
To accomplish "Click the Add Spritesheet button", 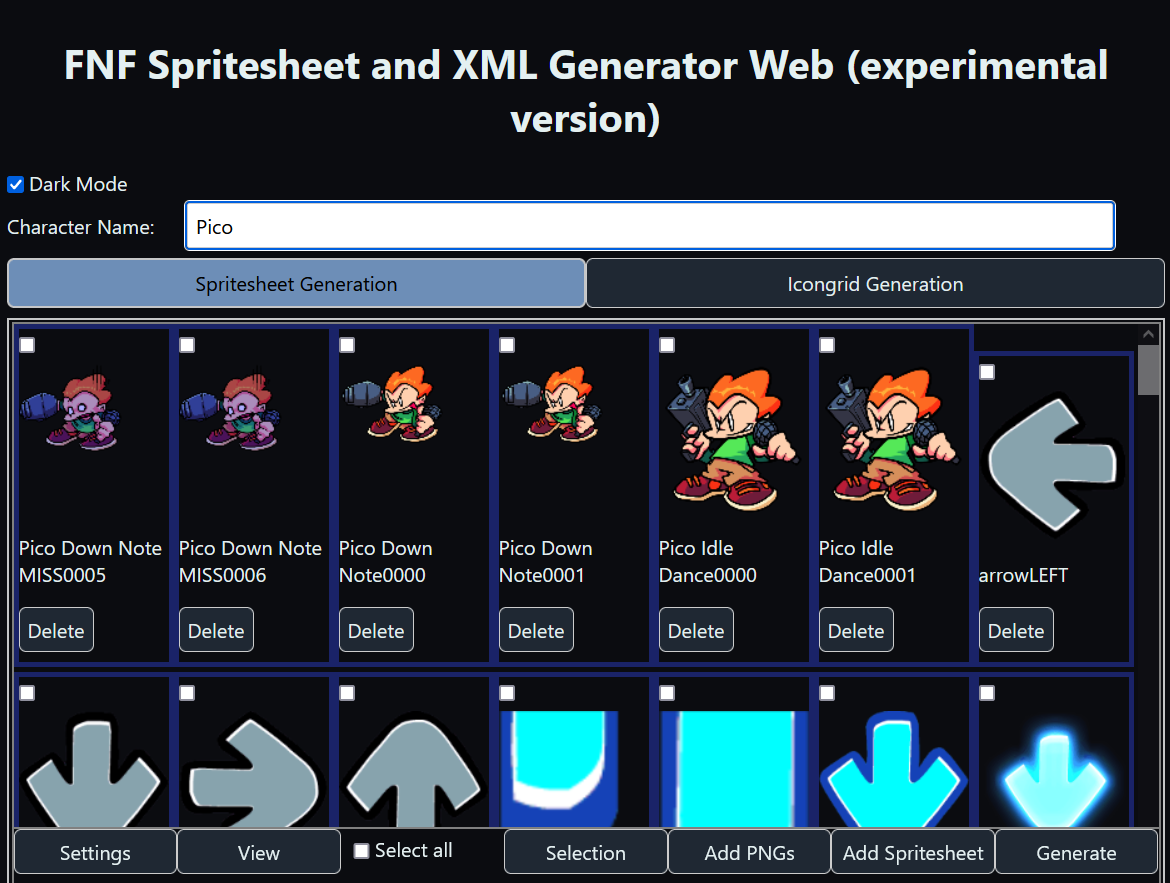I will [913, 852].
